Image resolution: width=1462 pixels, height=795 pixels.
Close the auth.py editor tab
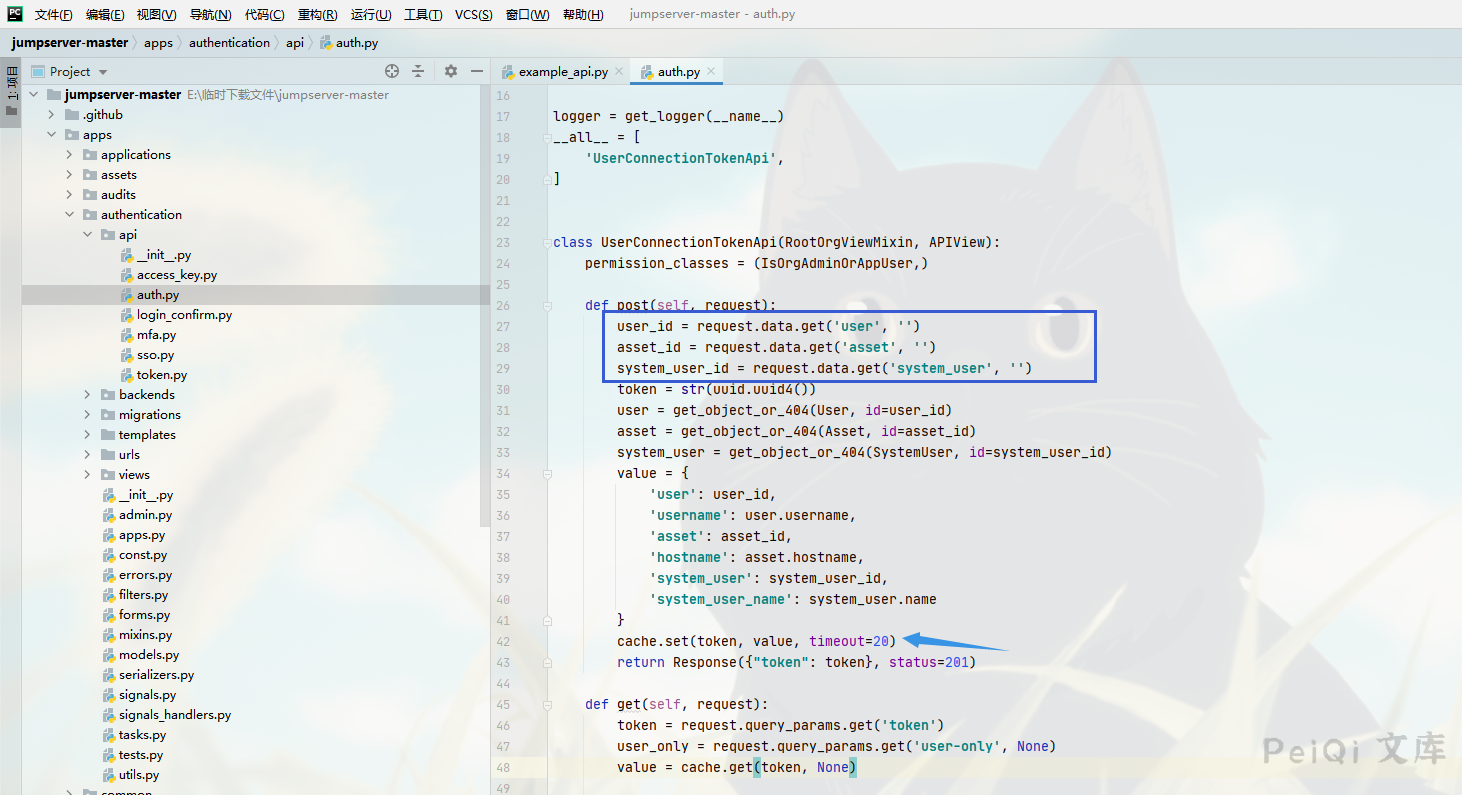711,71
